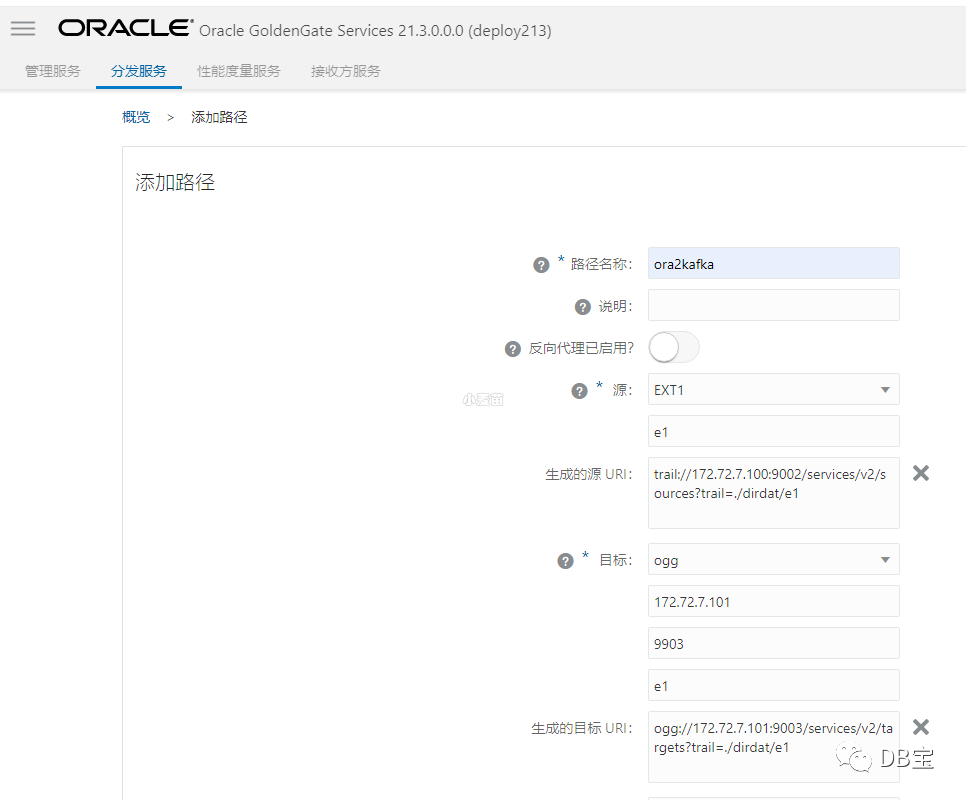Clear the generated source URI with X
The image size is (966, 800).
point(921,473)
